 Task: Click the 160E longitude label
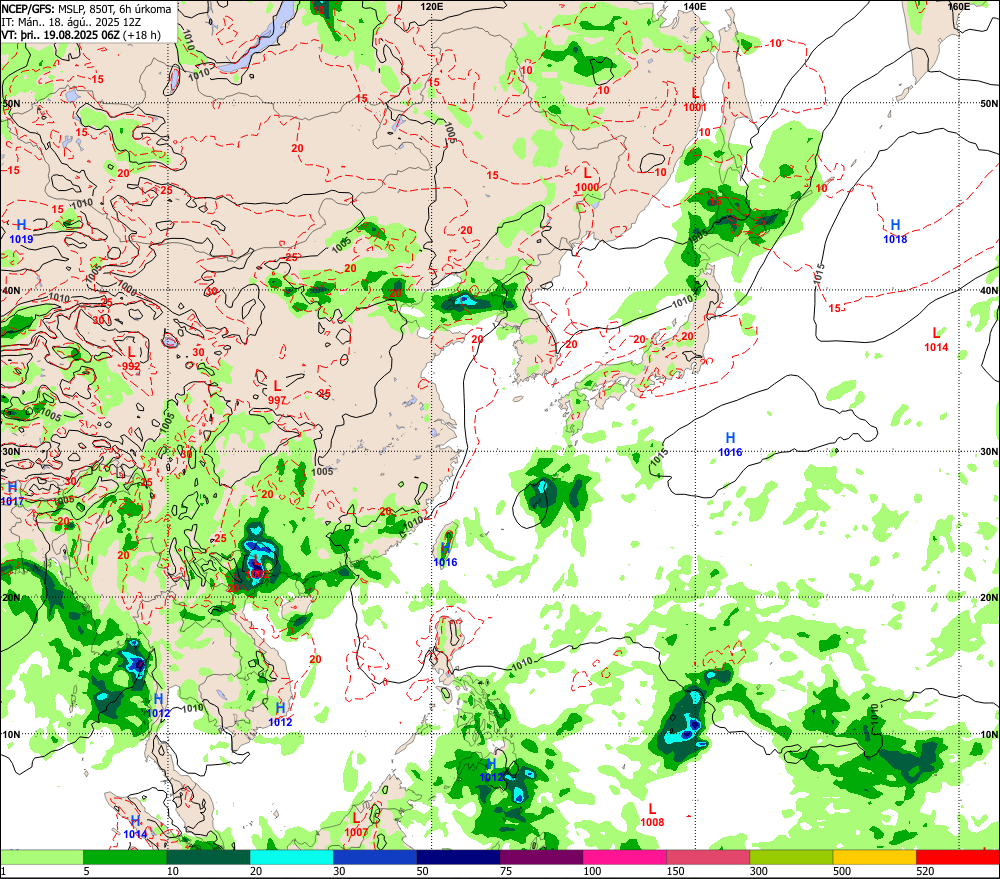pos(958,6)
